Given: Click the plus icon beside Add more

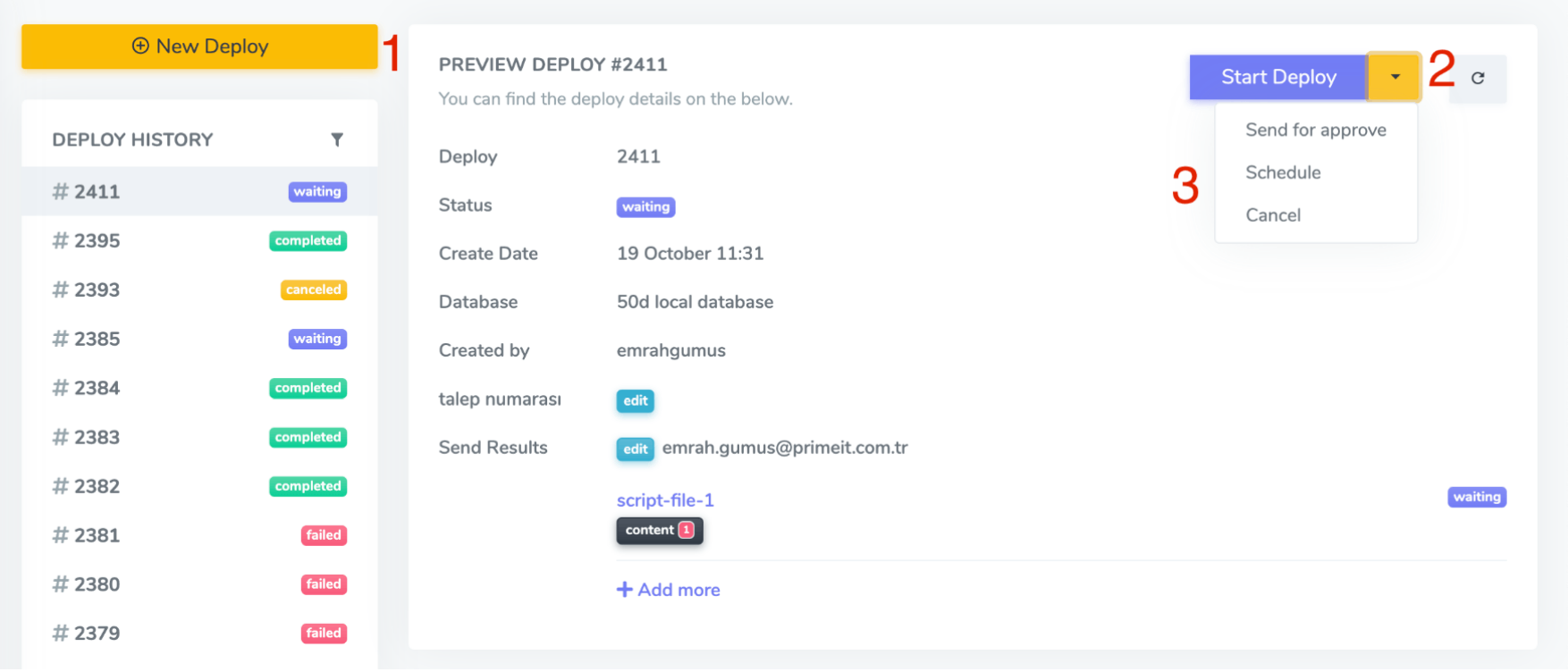Looking at the screenshot, I should 624,590.
